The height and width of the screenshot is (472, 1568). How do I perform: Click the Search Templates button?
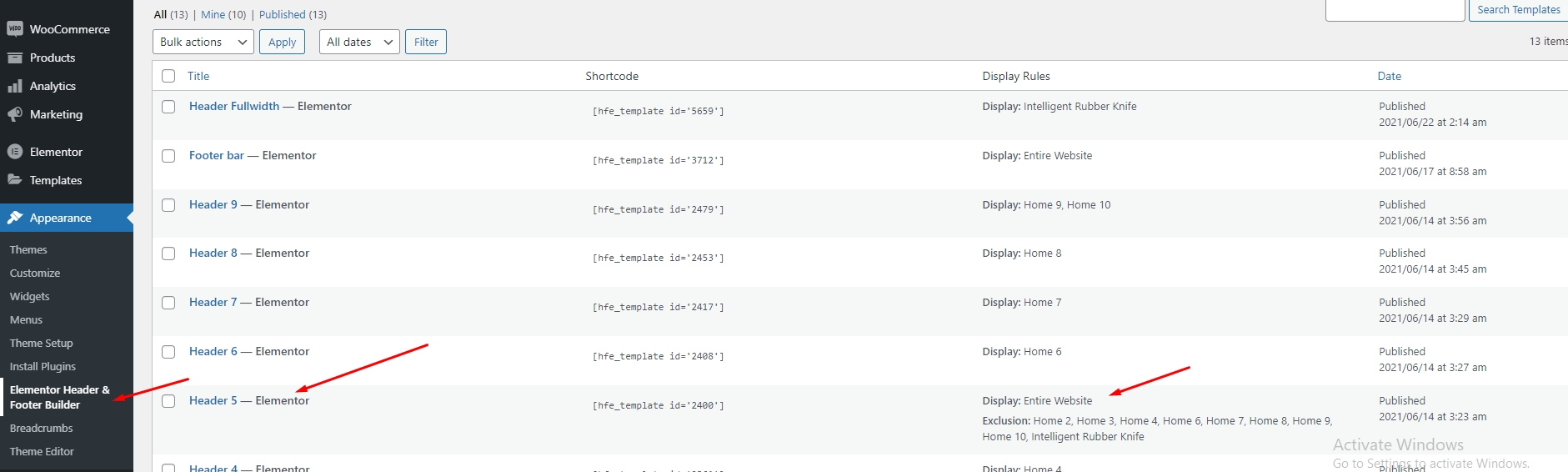(x=1518, y=10)
